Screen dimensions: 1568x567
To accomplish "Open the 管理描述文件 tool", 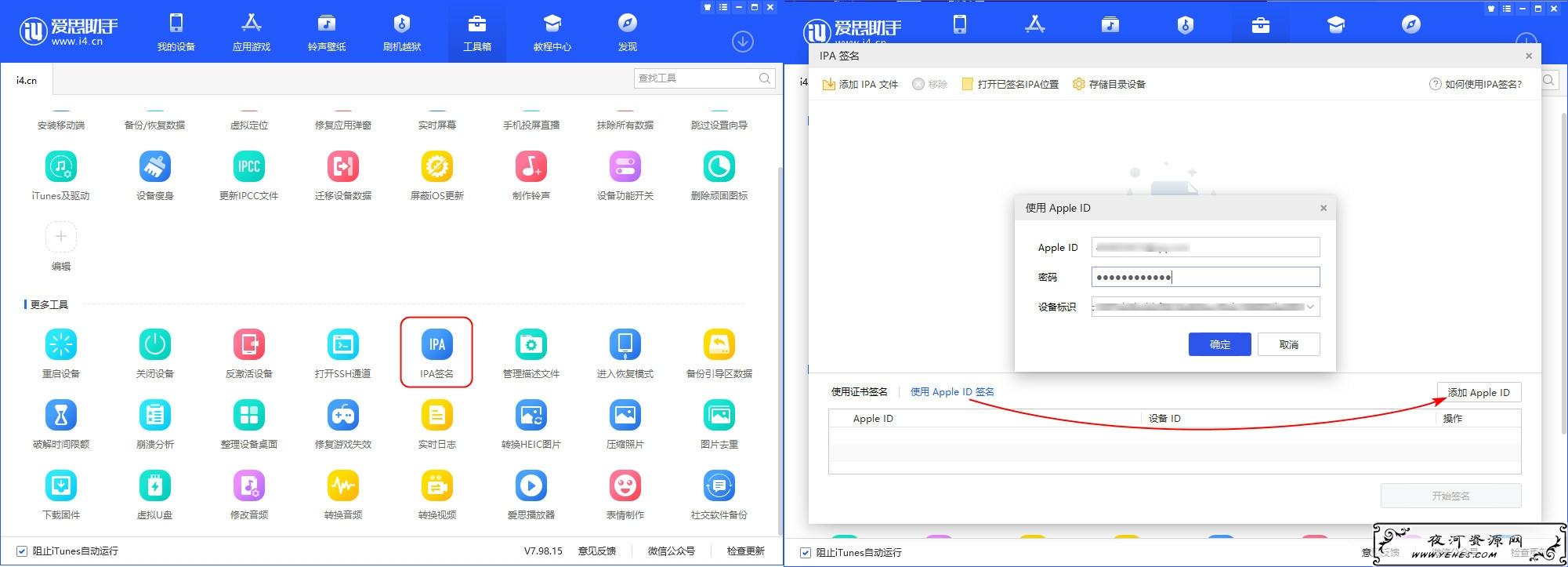I will [531, 344].
